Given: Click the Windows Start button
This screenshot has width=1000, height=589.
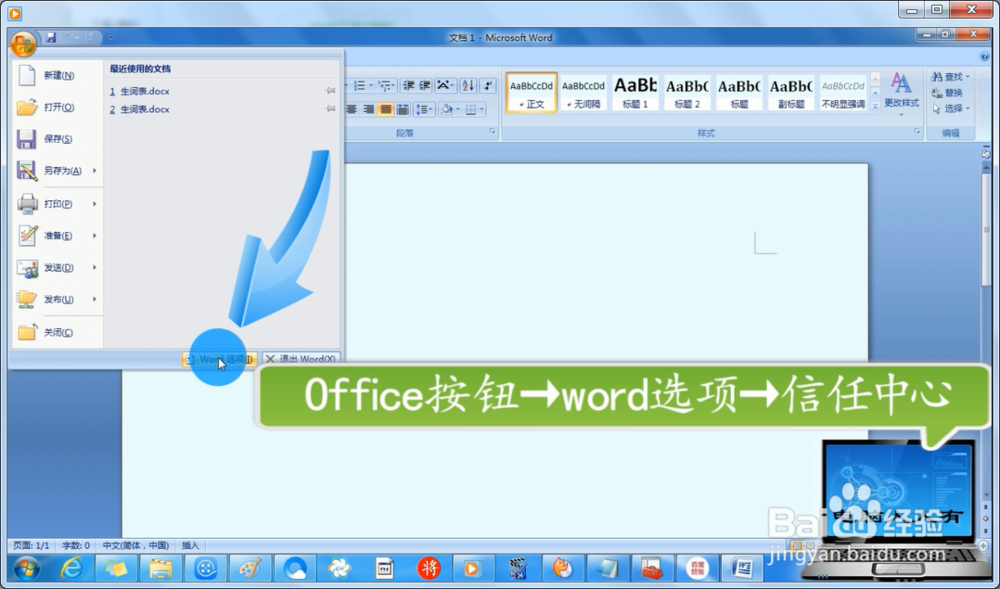Looking at the screenshot, I should (26, 568).
